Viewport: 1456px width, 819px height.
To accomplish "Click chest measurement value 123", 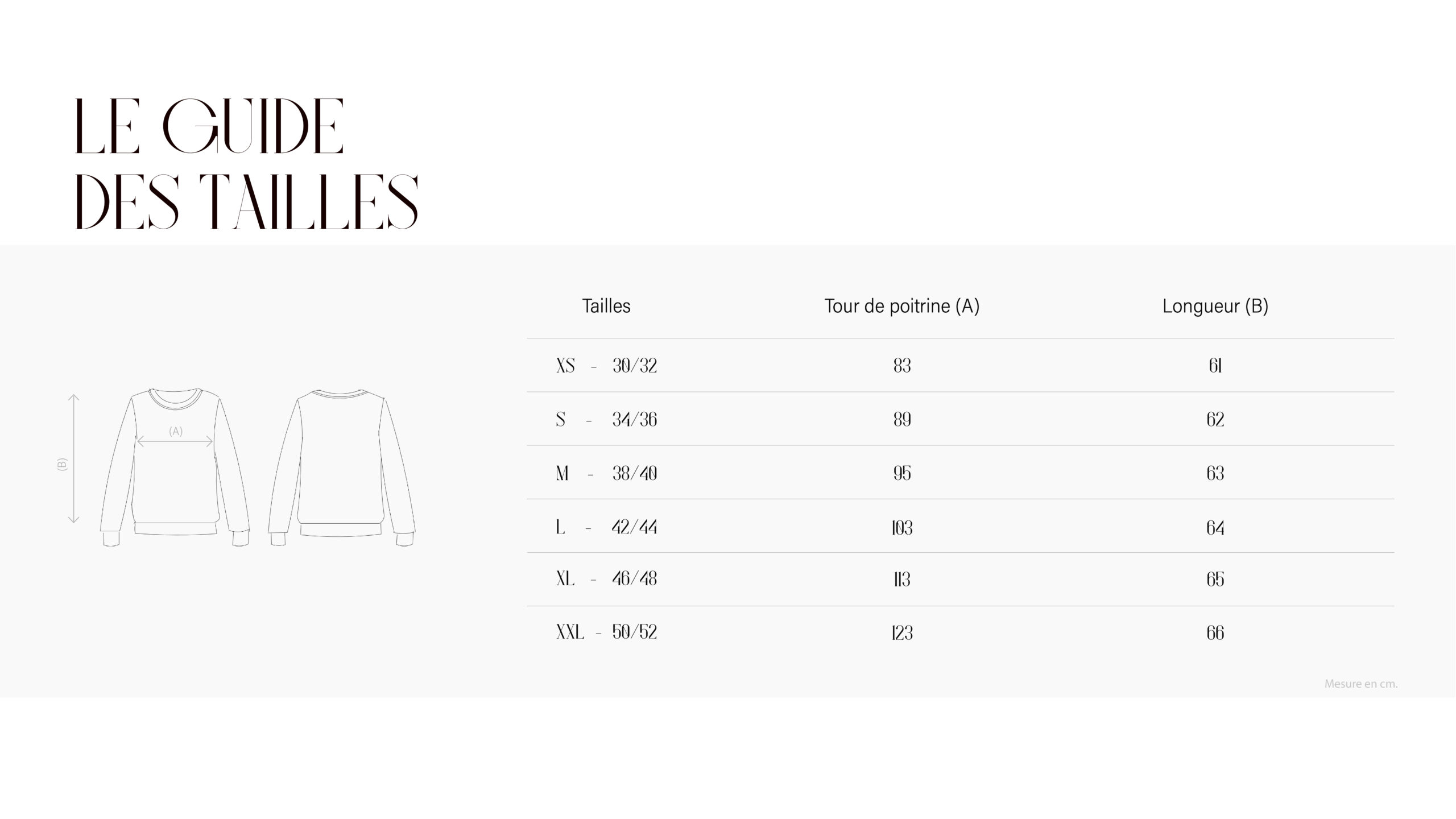I will (x=902, y=632).
